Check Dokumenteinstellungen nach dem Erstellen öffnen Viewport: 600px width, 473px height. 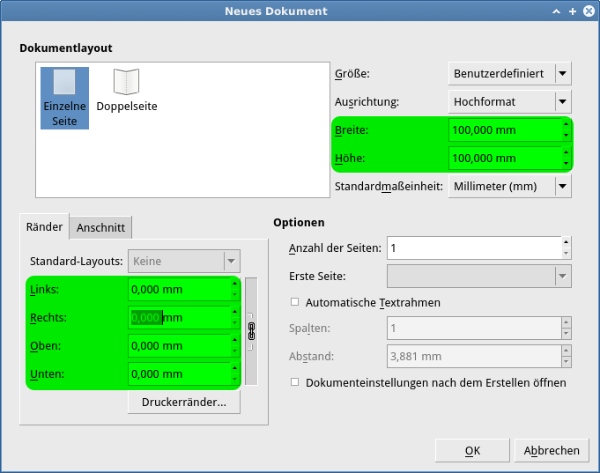[294, 382]
